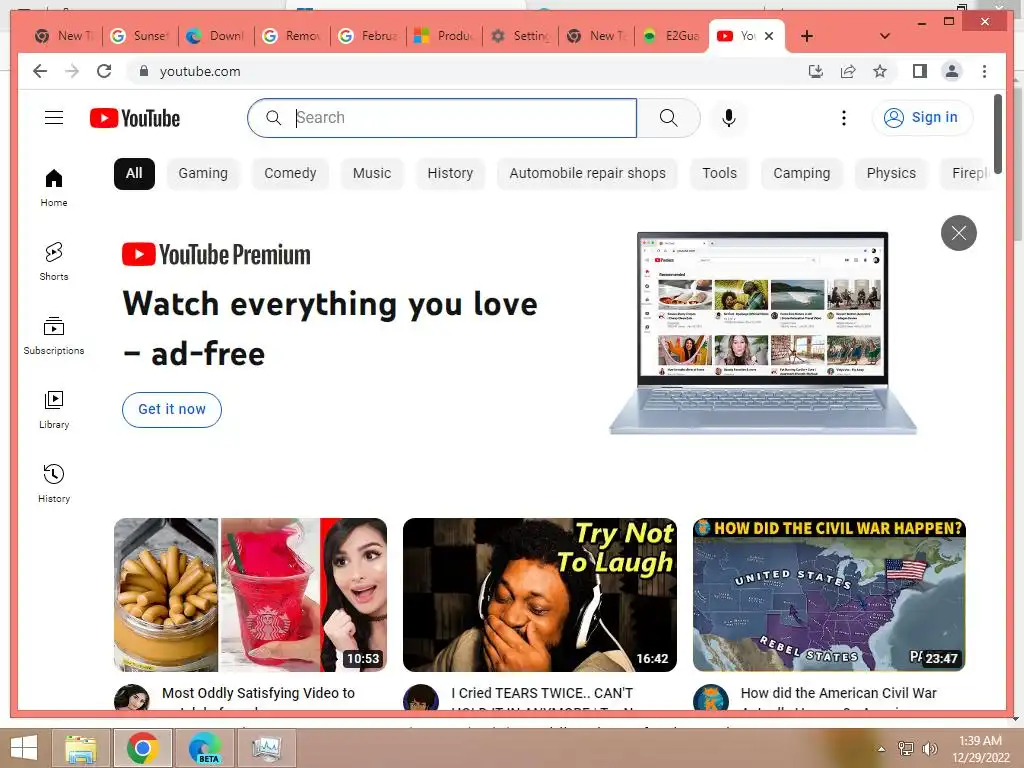The height and width of the screenshot is (768, 1024).
Task: Click the address bar URL youtube.com
Action: tap(200, 71)
